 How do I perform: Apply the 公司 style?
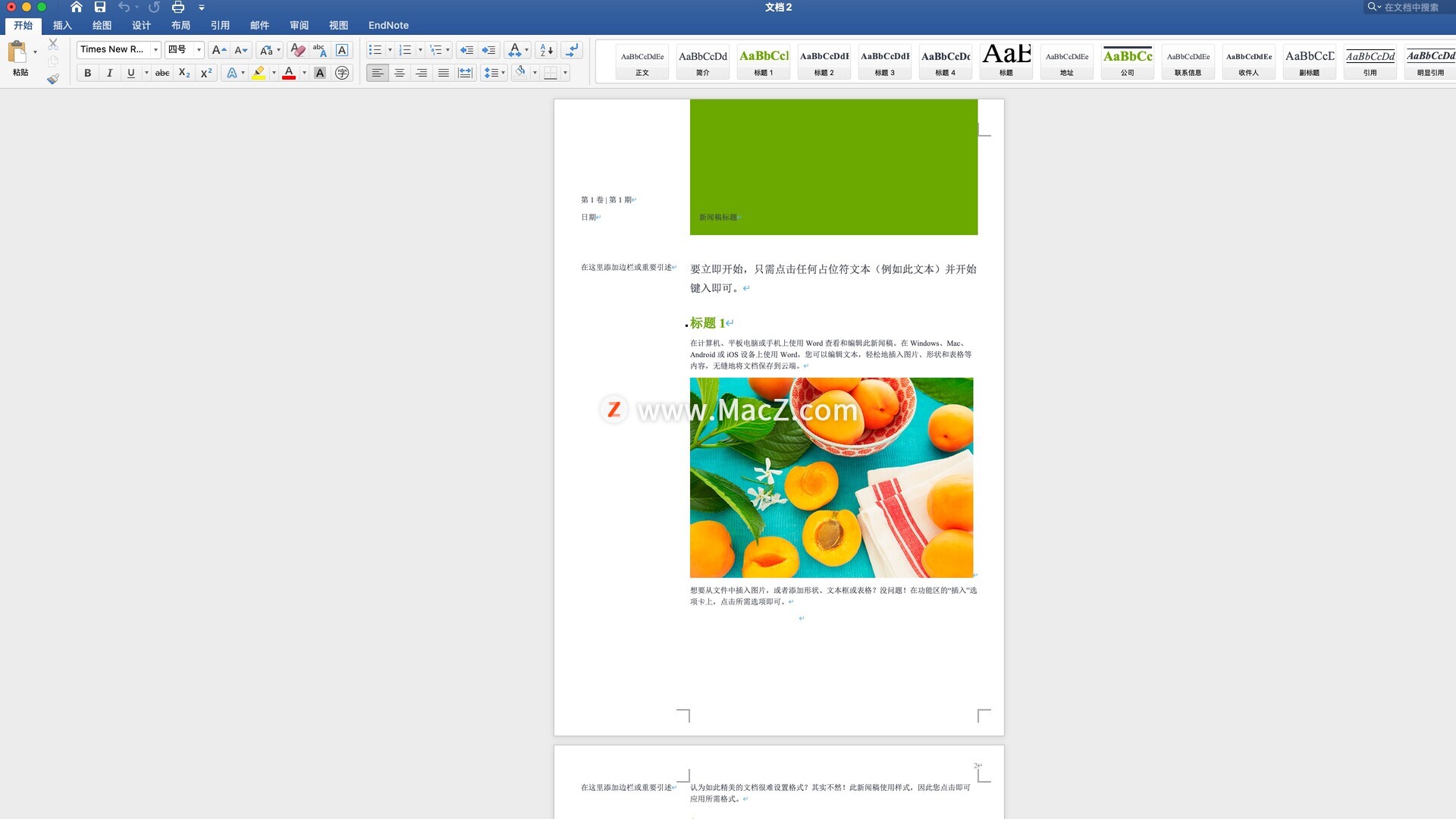[x=1128, y=61]
